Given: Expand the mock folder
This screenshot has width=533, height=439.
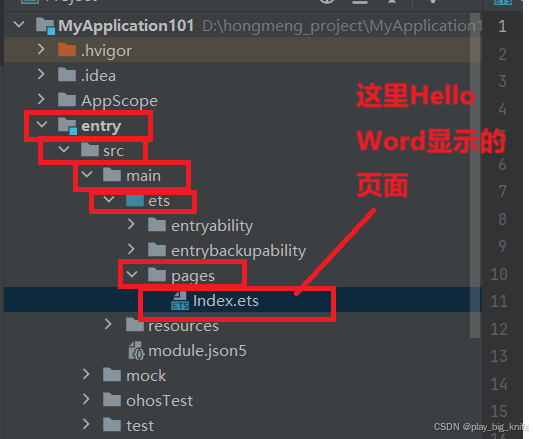Looking at the screenshot, I should click(86, 374).
